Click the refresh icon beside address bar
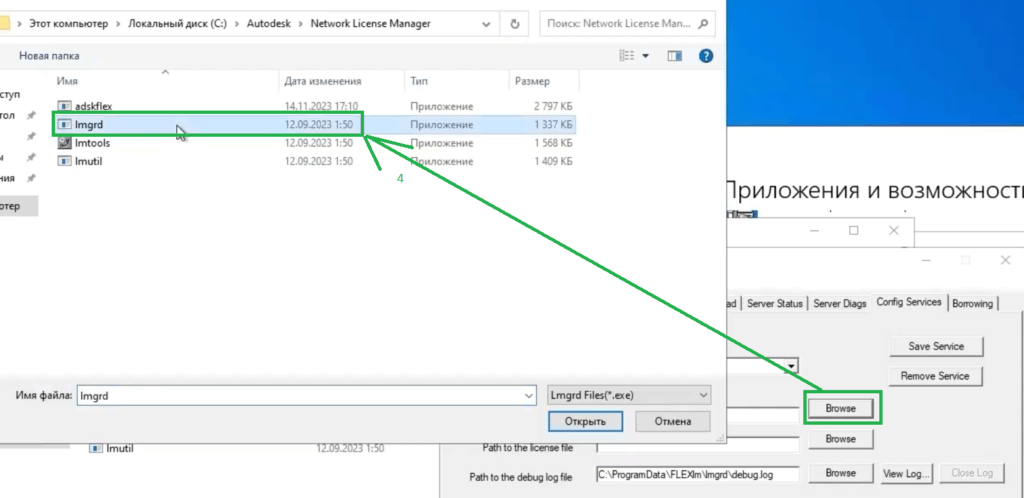The height and width of the screenshot is (498, 1024). pyautogui.click(x=514, y=23)
